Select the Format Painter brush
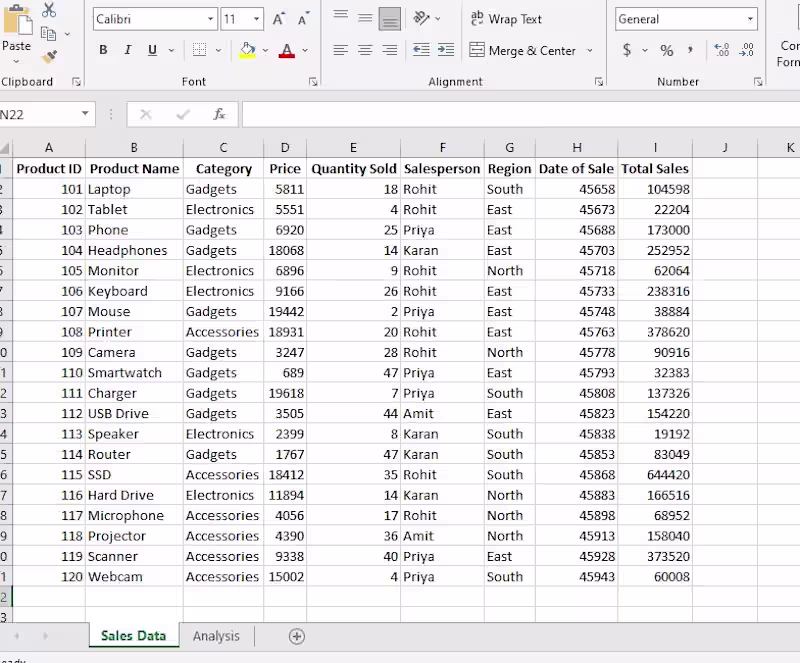 49,57
